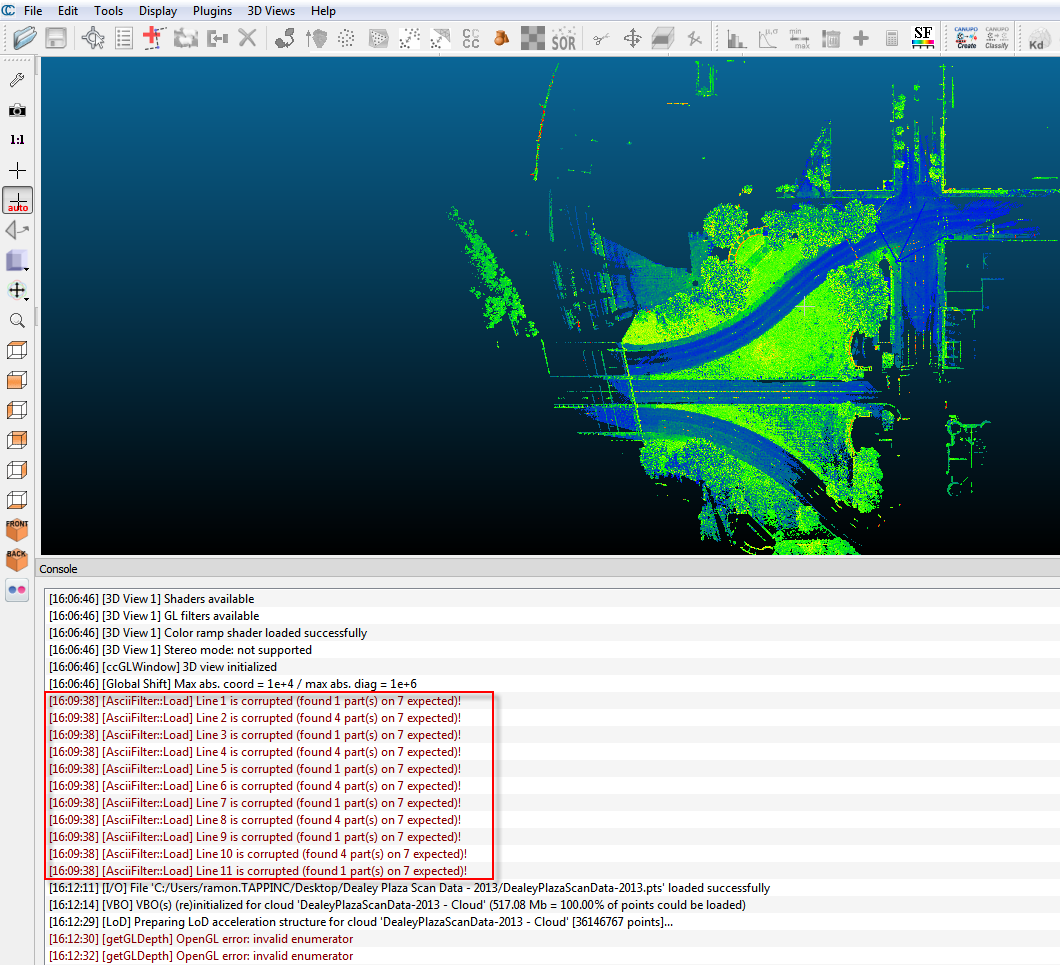Click the SOR filter tool icon

564,39
